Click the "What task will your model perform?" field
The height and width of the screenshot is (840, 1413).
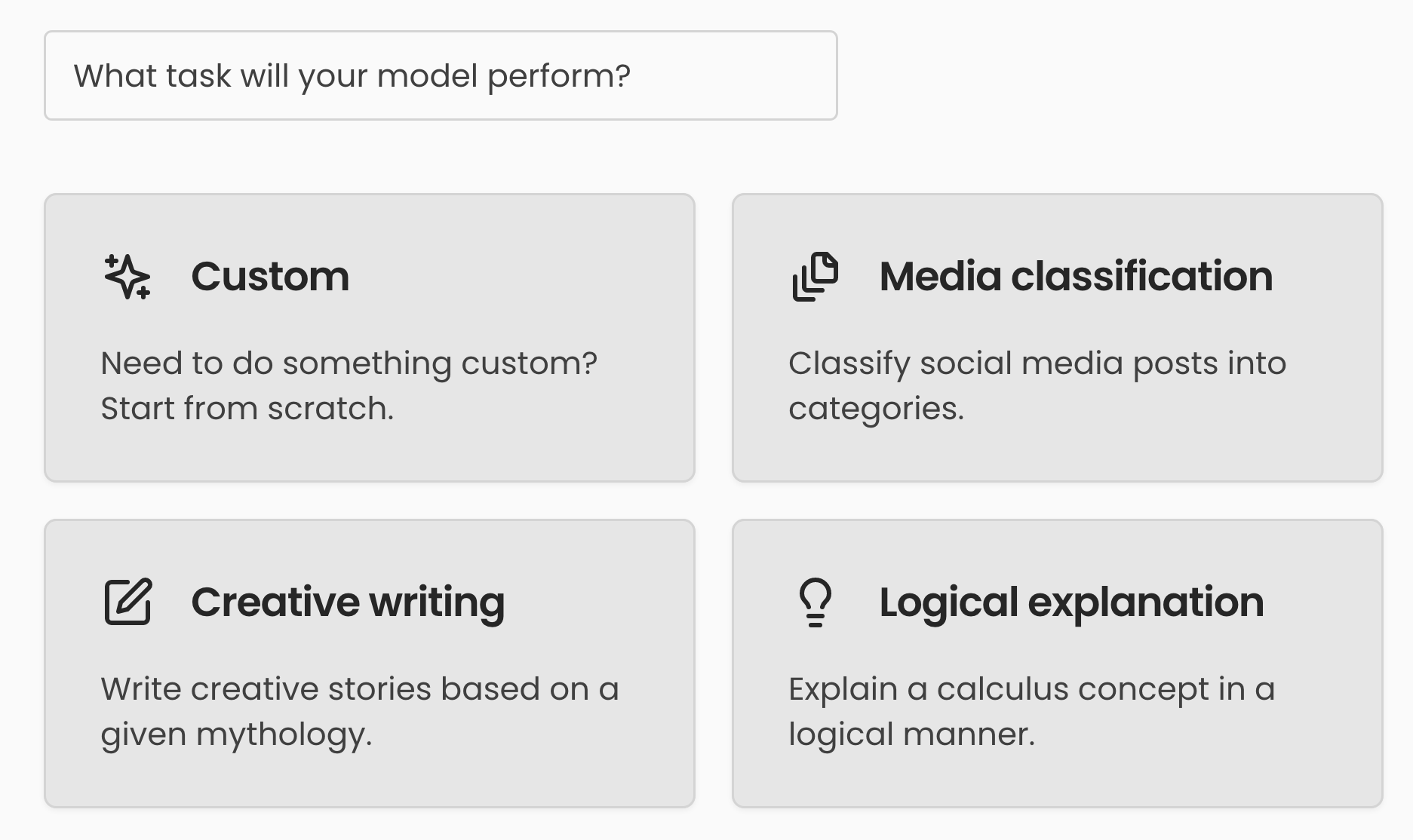click(x=440, y=75)
